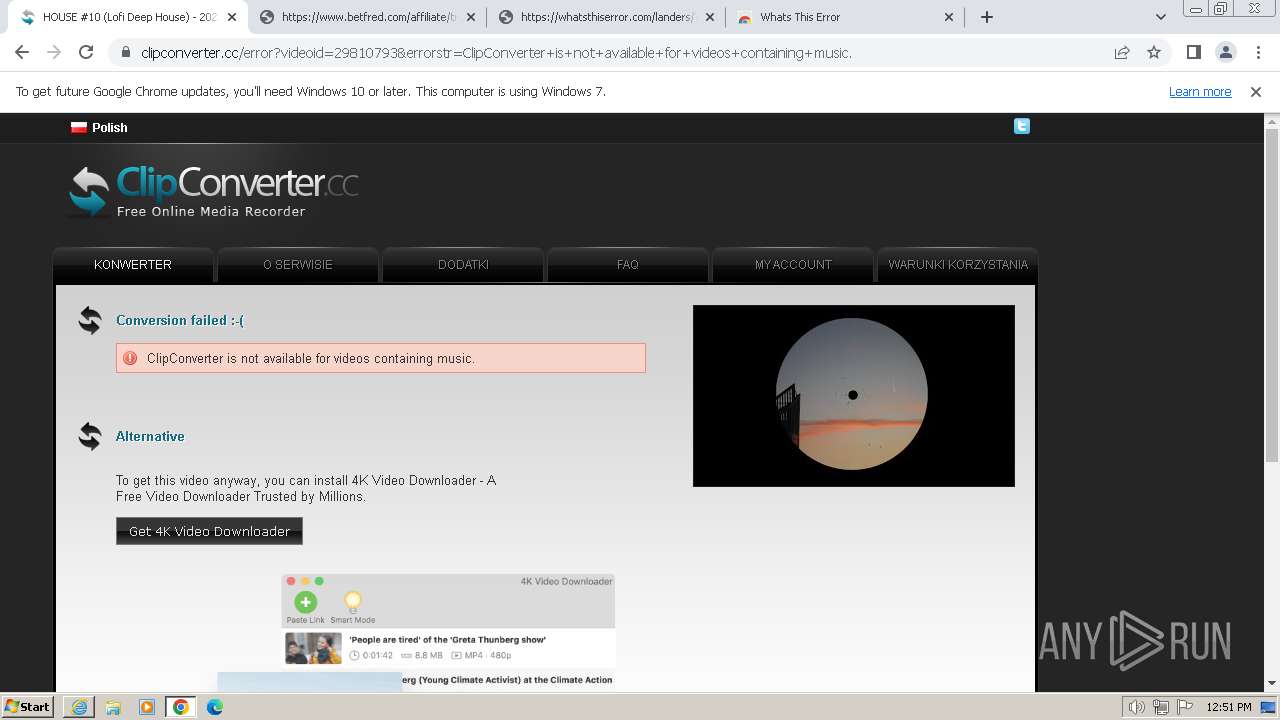Viewport: 1280px width, 720px height.
Task: Click the Chrome taskbar icon
Action: point(181,707)
